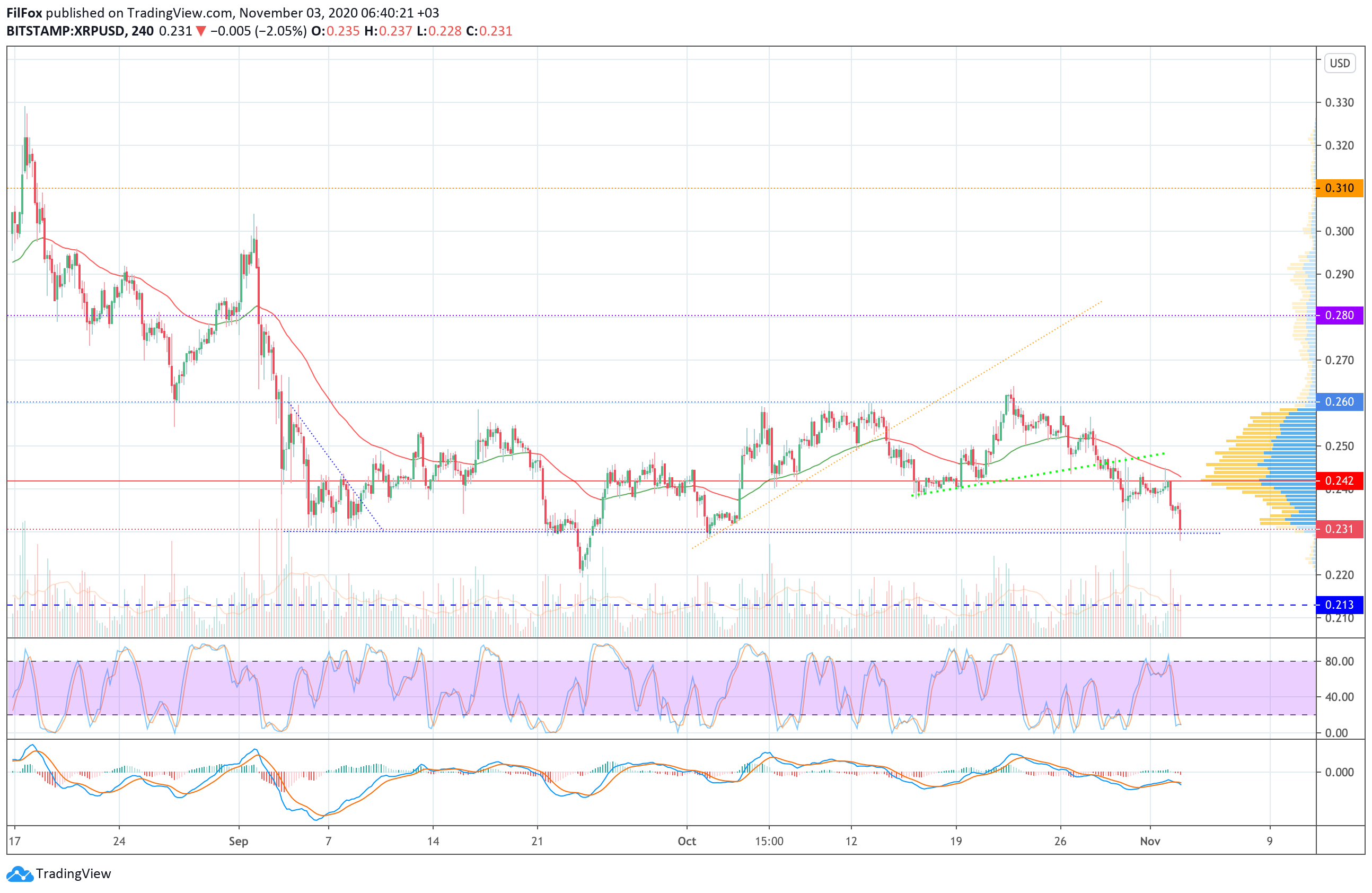Viewport: 1372px width, 893px height.
Task: Click the 80.00 stochastic scale label
Action: (1339, 661)
